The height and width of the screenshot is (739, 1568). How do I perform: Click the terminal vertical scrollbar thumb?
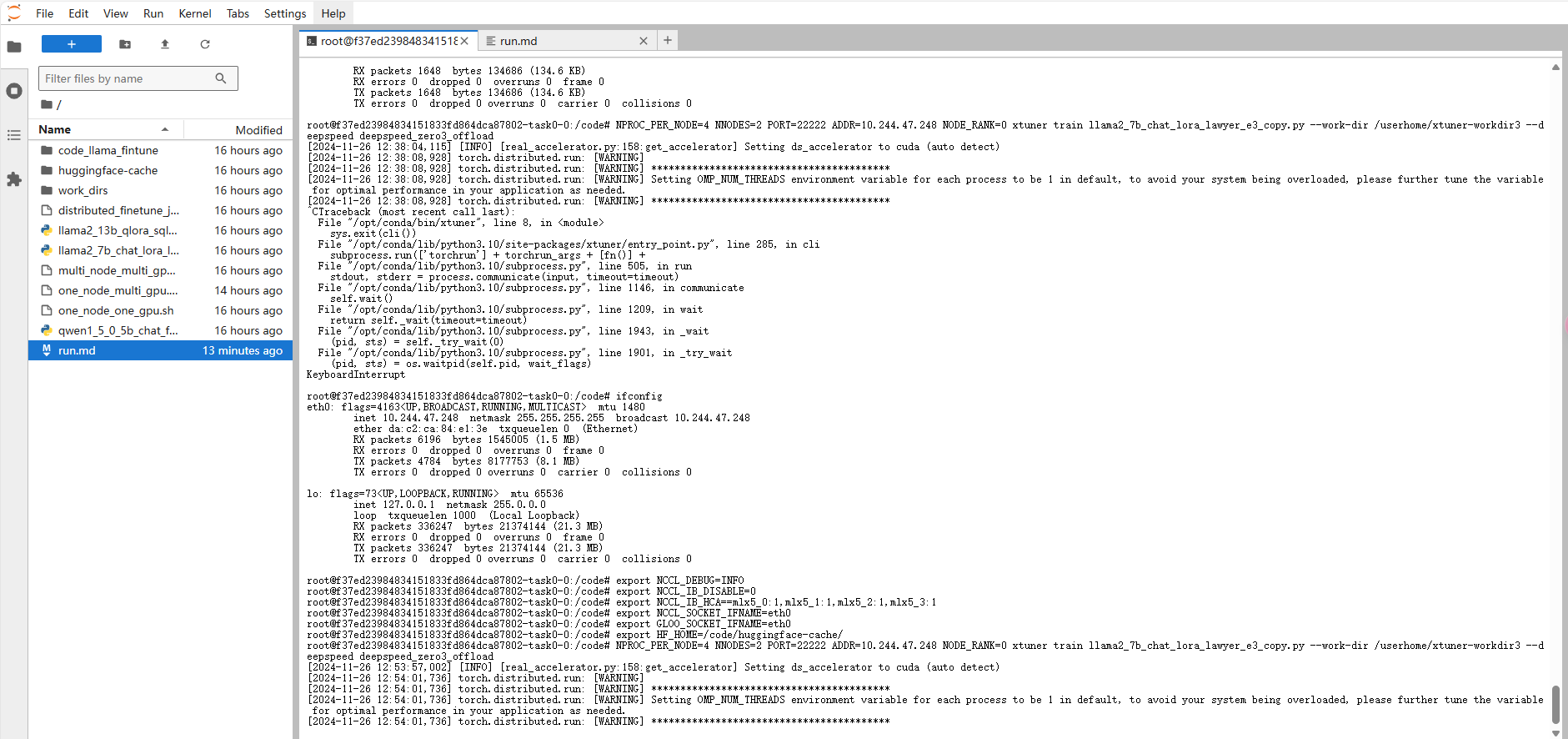[x=1555, y=705]
